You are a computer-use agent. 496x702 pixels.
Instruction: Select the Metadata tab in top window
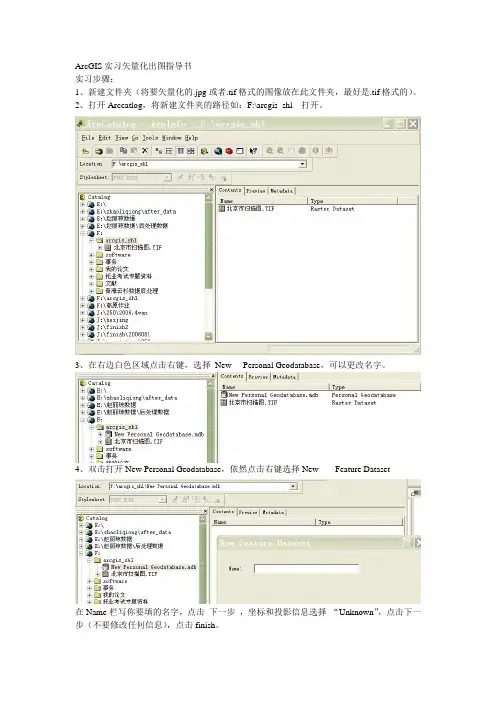pos(281,191)
